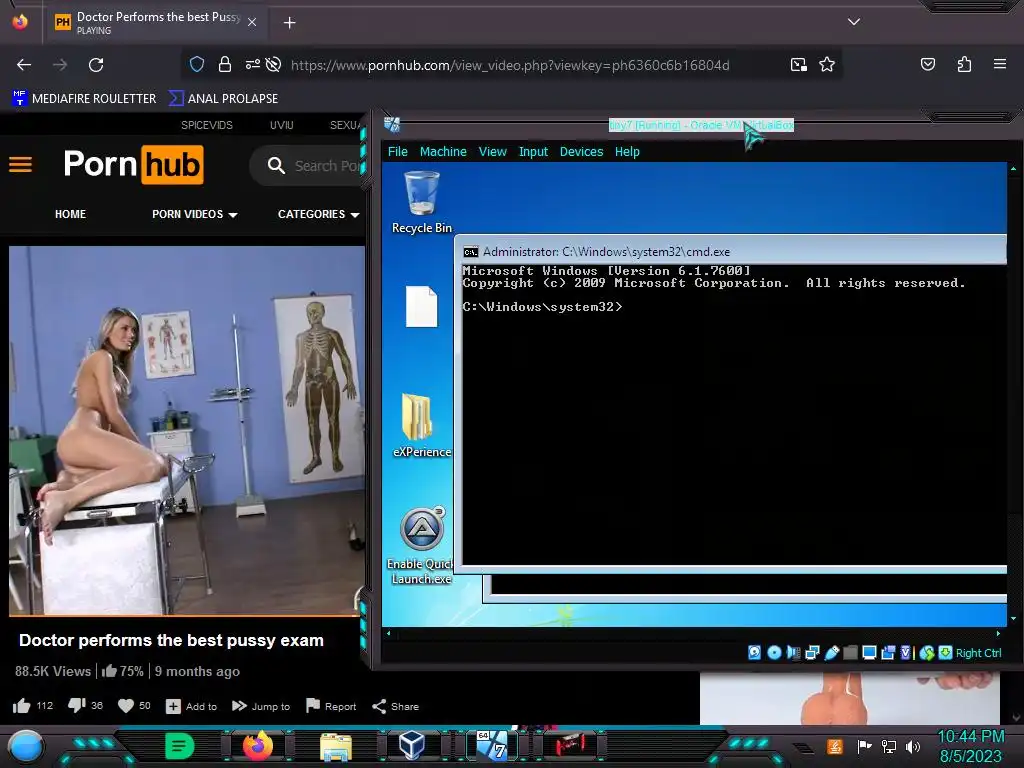Click the VirtualBox network status icon
This screenshot has height=768, width=1024.
point(812,652)
